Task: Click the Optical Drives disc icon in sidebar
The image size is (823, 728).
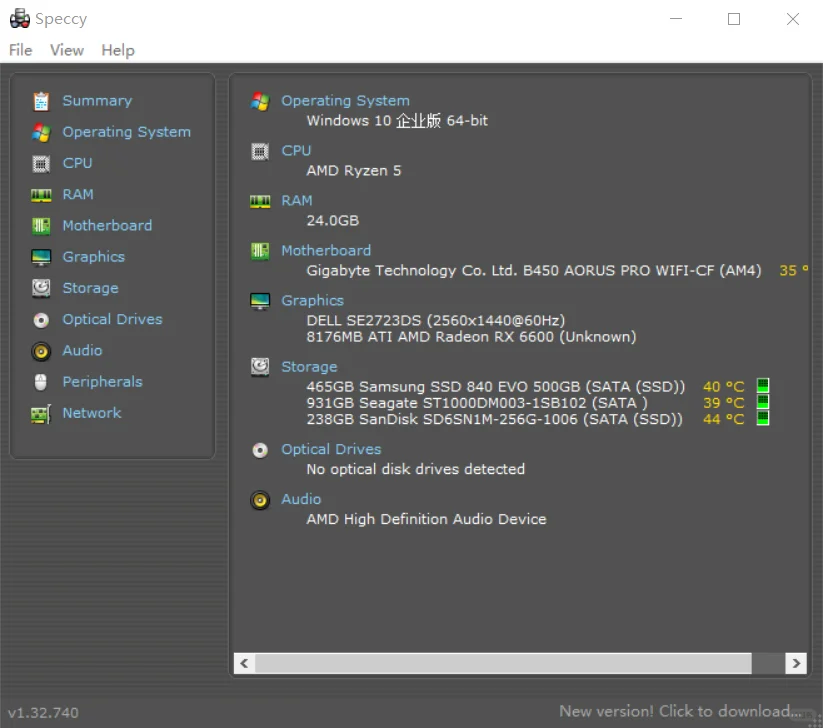Action: coord(41,320)
